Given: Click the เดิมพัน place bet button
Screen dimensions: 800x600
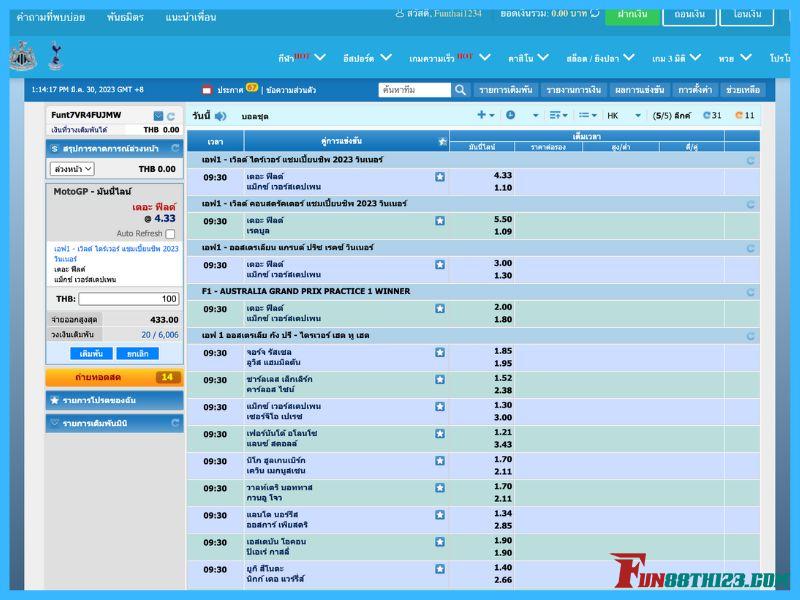Looking at the screenshot, I should 91,354.
